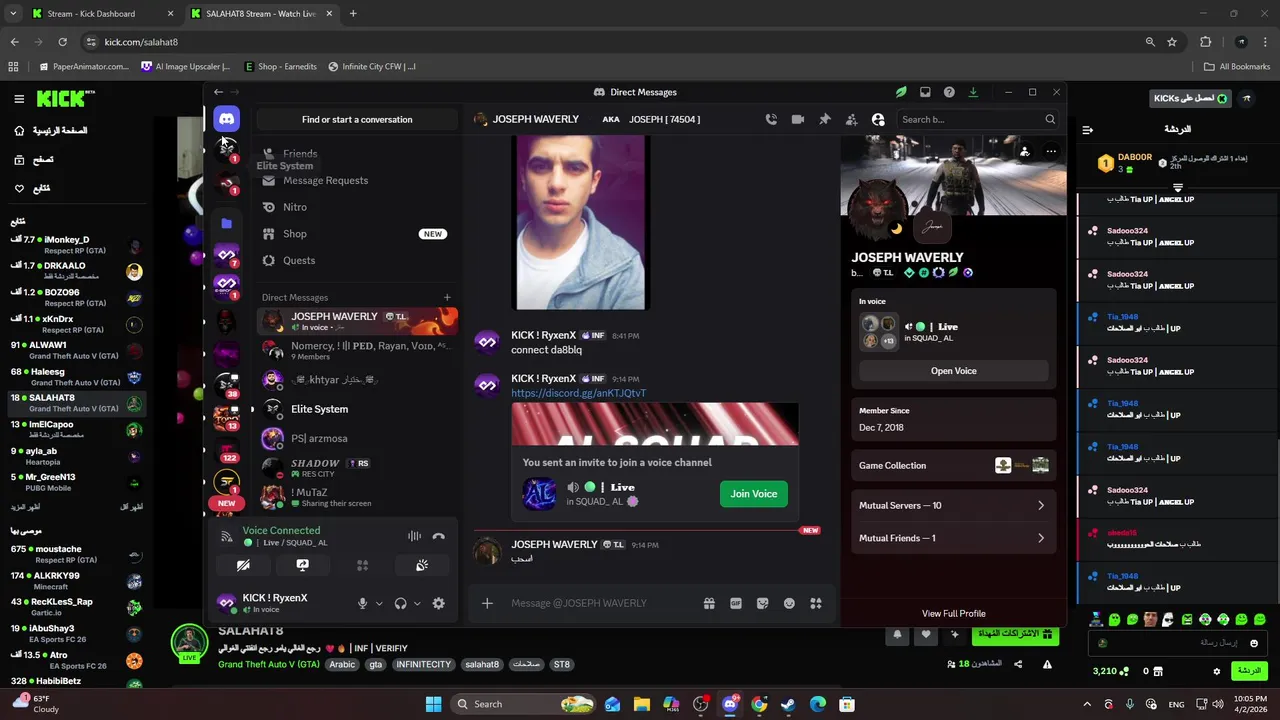Screen dimensions: 1280x720
Task: Collapse the Kick chat panel
Action: 1088,129
